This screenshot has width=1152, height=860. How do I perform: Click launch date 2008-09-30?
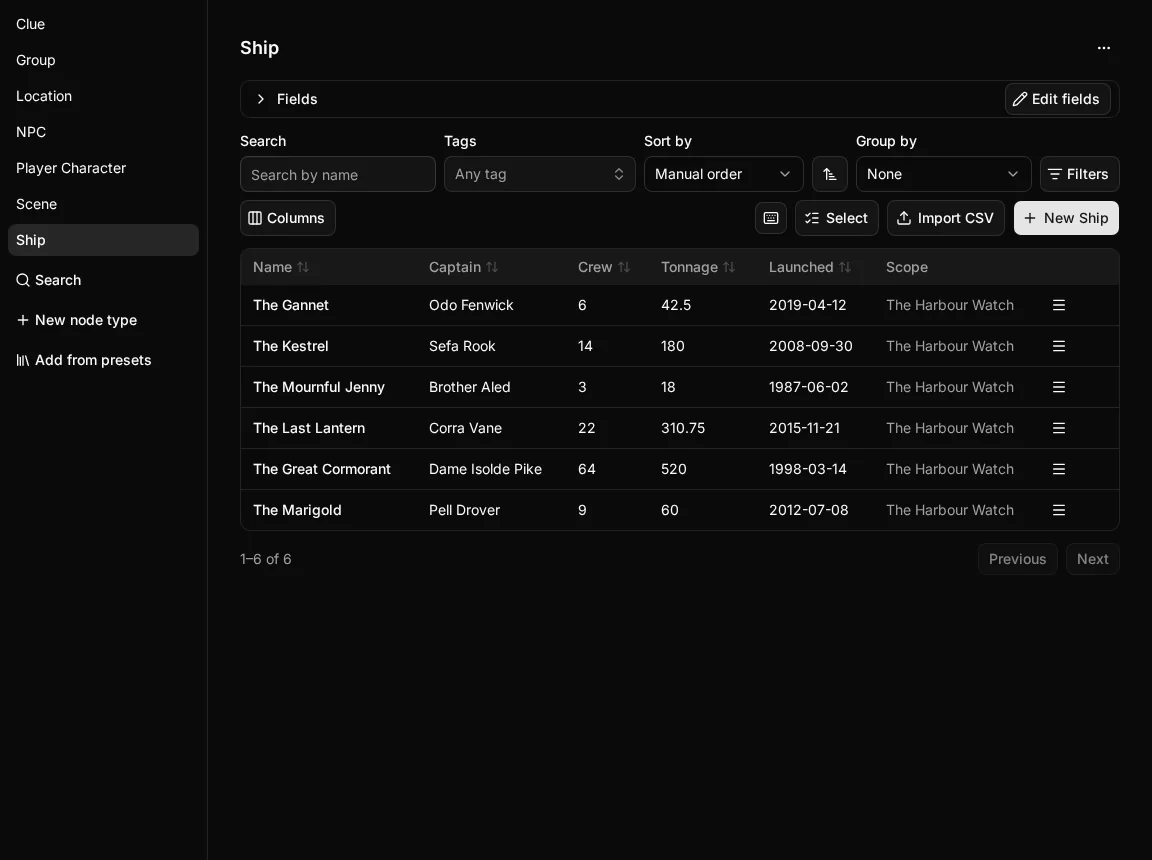coord(810,346)
